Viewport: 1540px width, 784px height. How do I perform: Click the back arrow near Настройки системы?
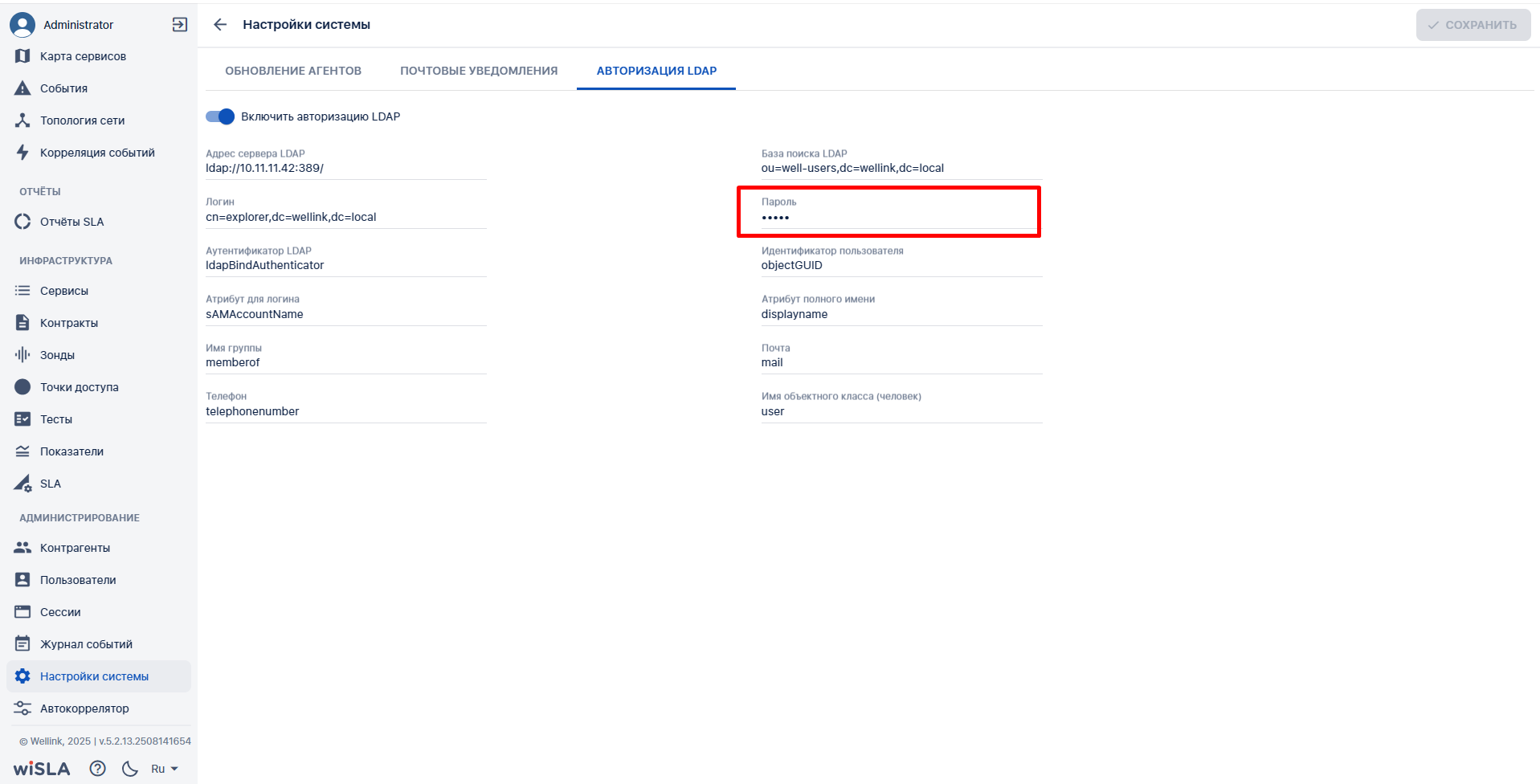pos(220,25)
